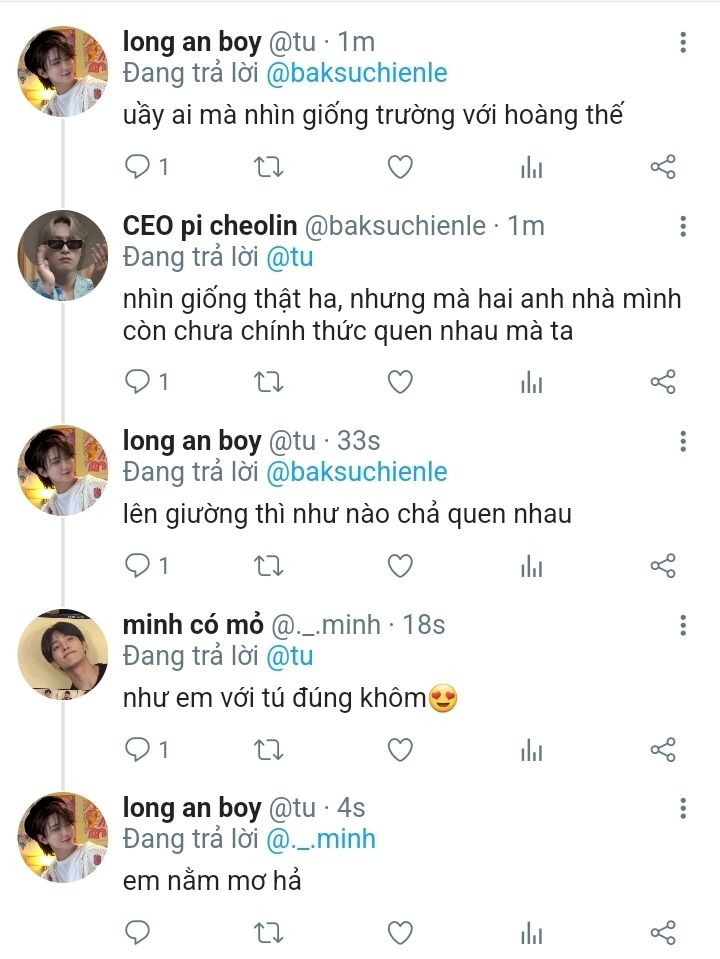The height and width of the screenshot is (959, 720).
Task: Retweet the "như em với tú" tweet
Action: (269, 749)
